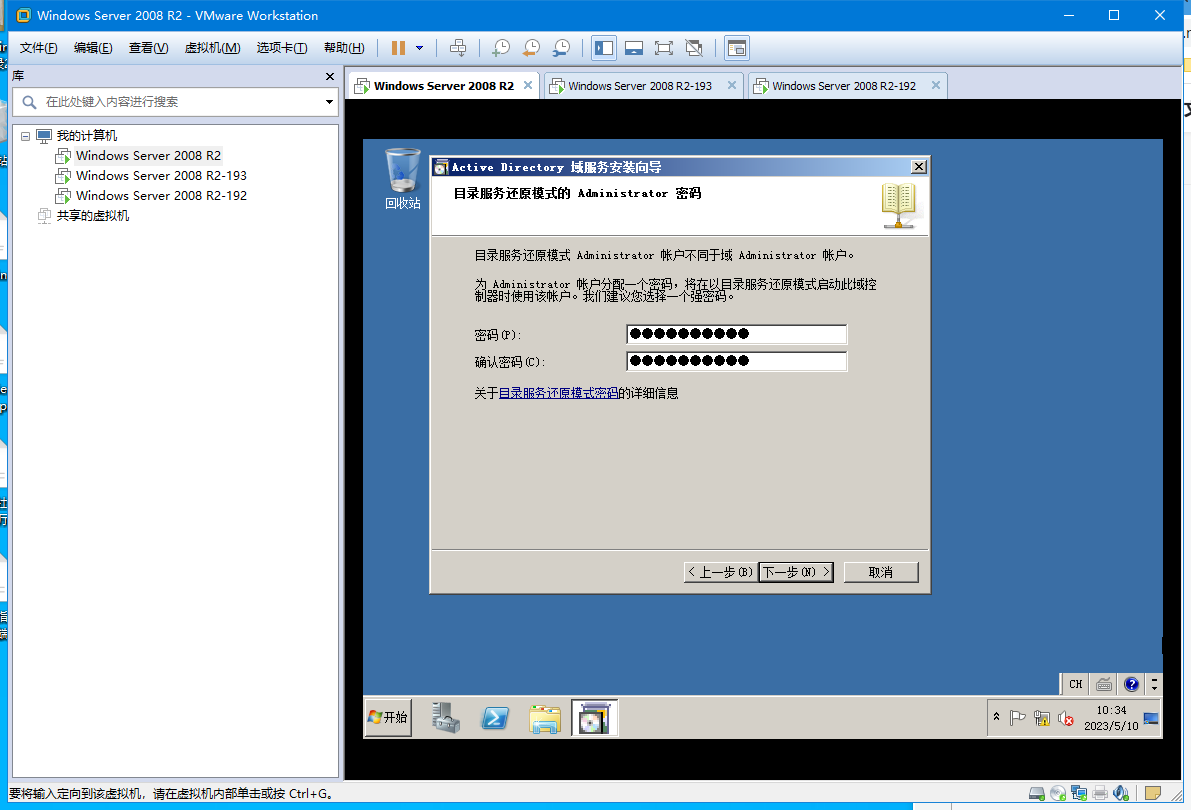The width and height of the screenshot is (1191, 810).
Task: Select Windows Server 2008 R2-193 in library
Action: tap(161, 176)
